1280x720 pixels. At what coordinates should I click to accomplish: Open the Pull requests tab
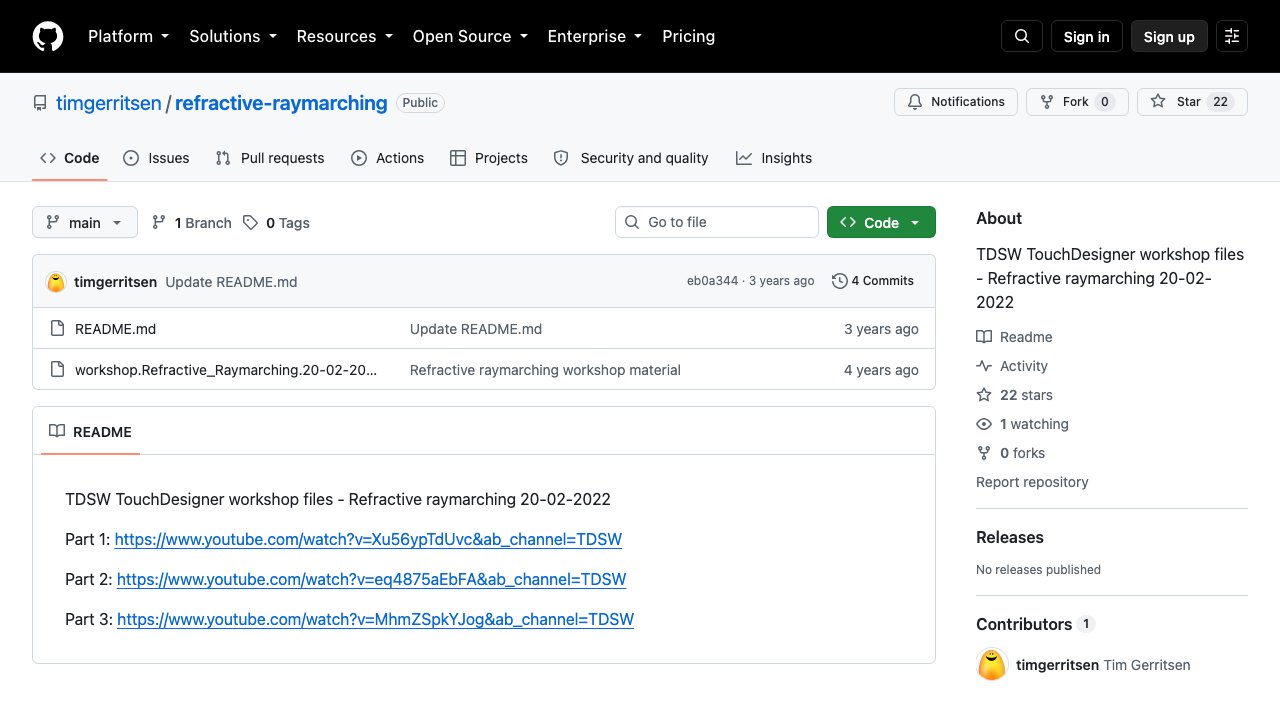[x=270, y=158]
